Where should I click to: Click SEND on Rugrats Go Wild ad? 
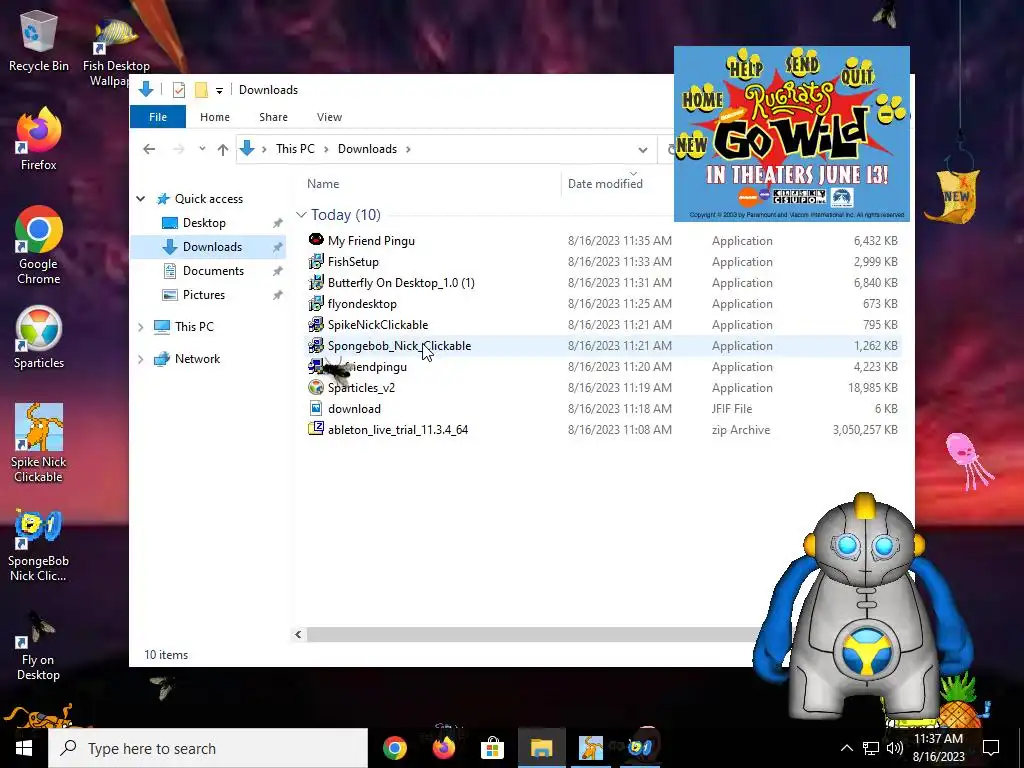pyautogui.click(x=802, y=64)
